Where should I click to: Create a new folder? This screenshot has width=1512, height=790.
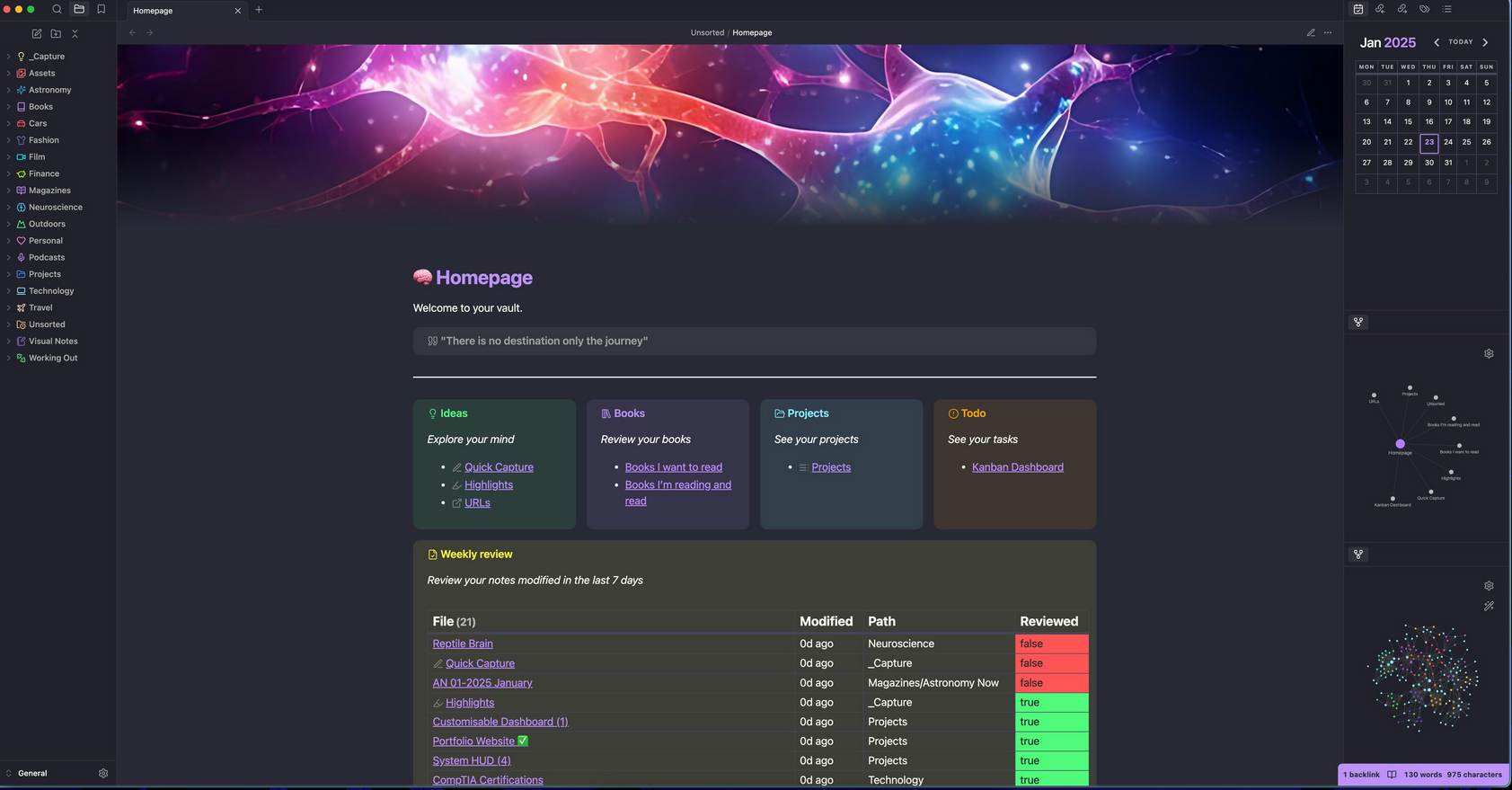click(x=56, y=33)
